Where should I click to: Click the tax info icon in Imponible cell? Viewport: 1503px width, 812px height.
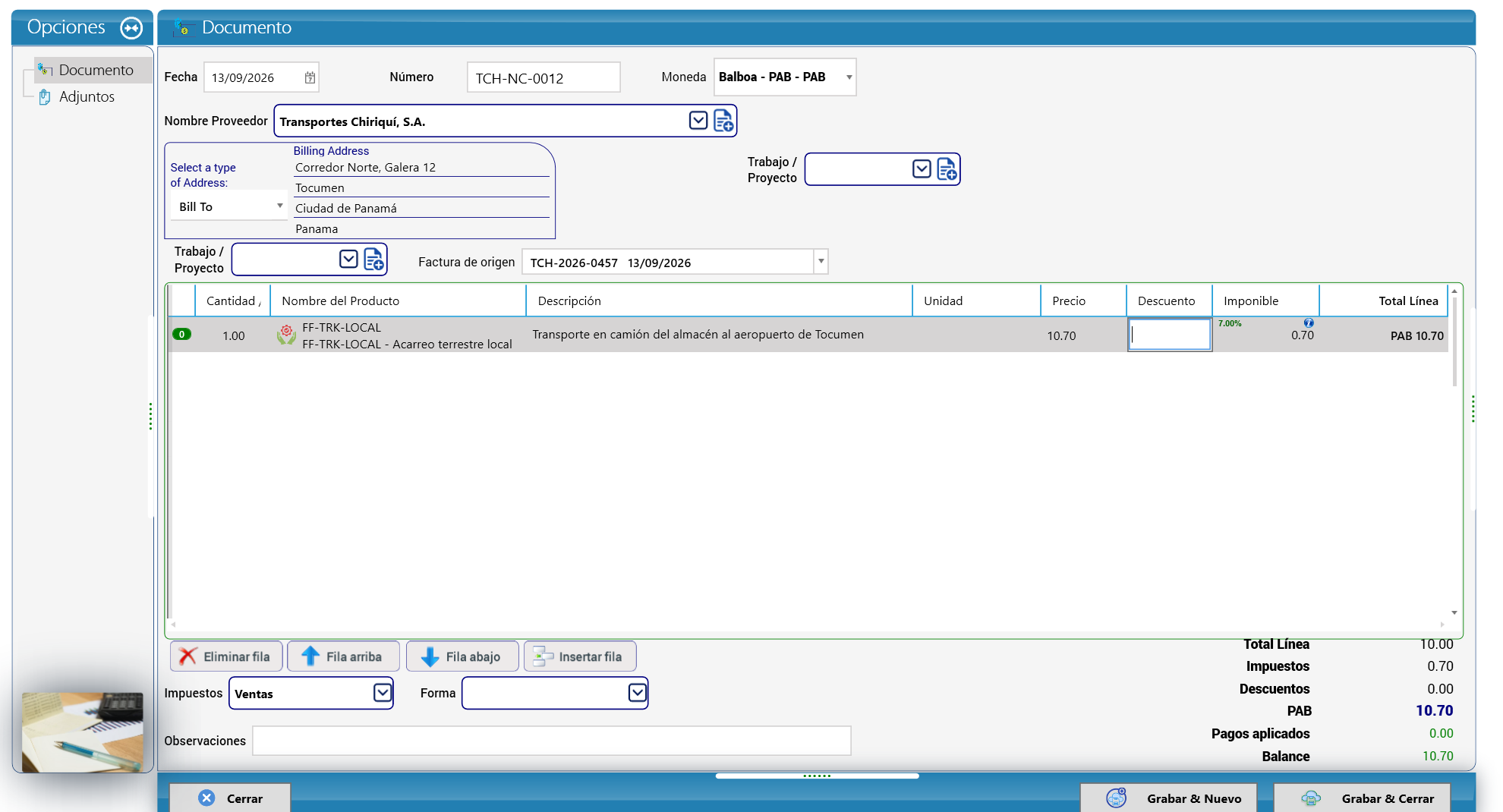coord(1309,323)
